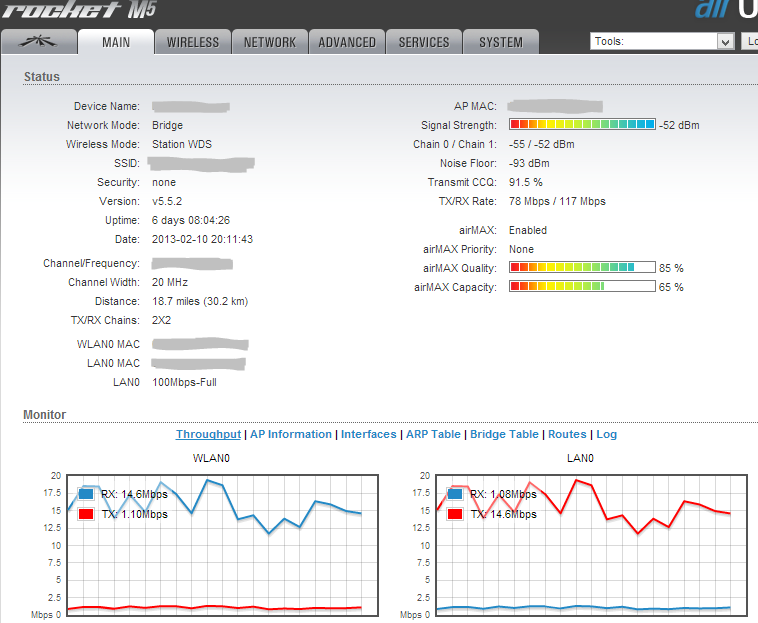Click the 'Status' section heading
The height and width of the screenshot is (623, 758).
pyautogui.click(x=42, y=76)
